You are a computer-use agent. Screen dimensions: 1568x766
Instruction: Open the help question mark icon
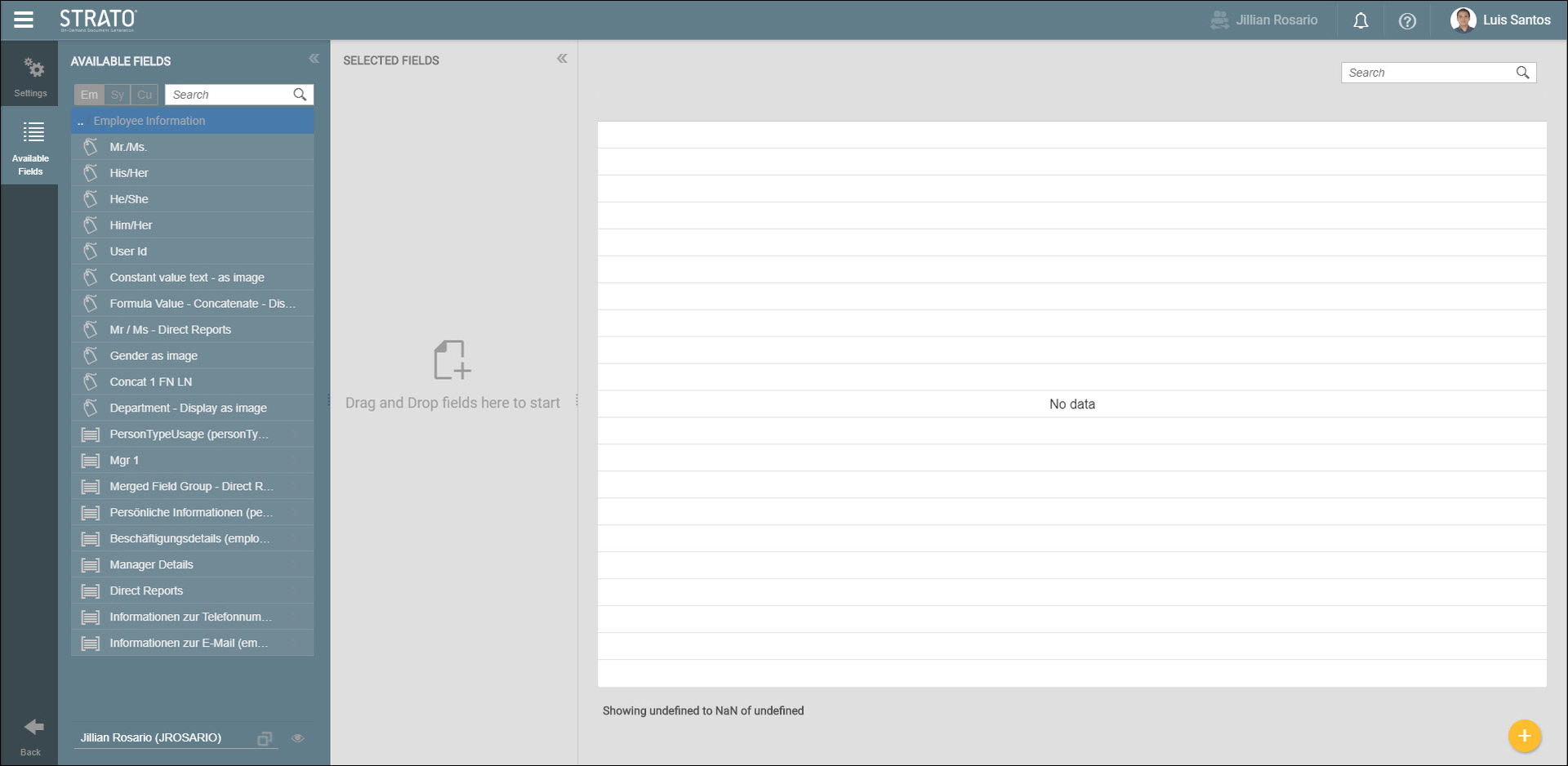coord(1407,20)
